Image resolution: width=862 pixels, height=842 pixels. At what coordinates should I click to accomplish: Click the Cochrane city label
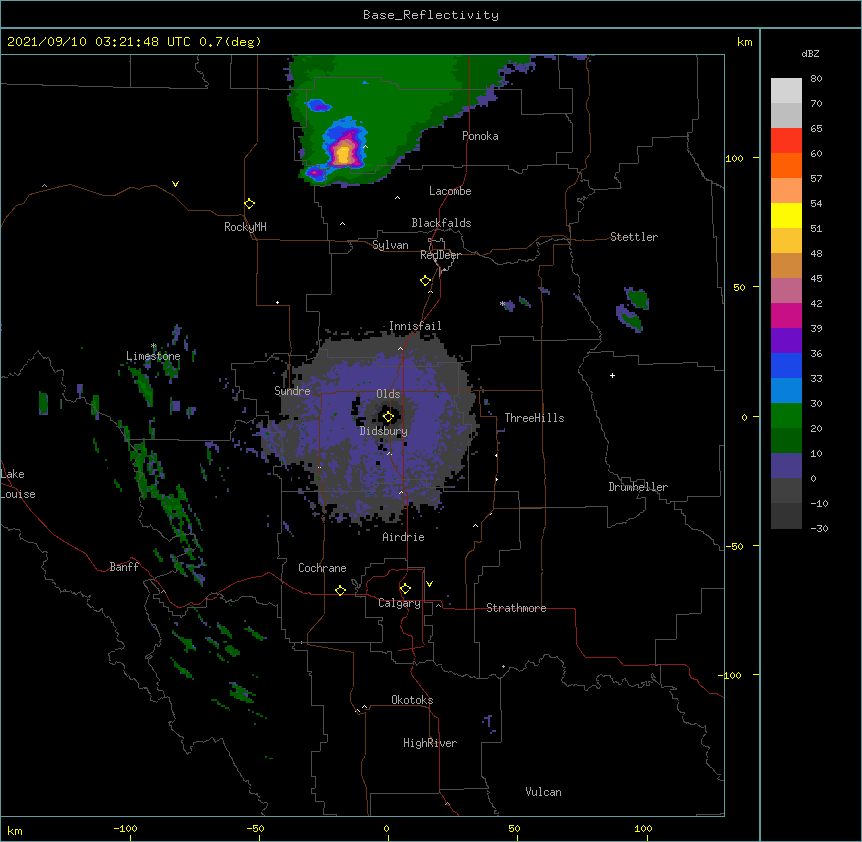[322, 568]
